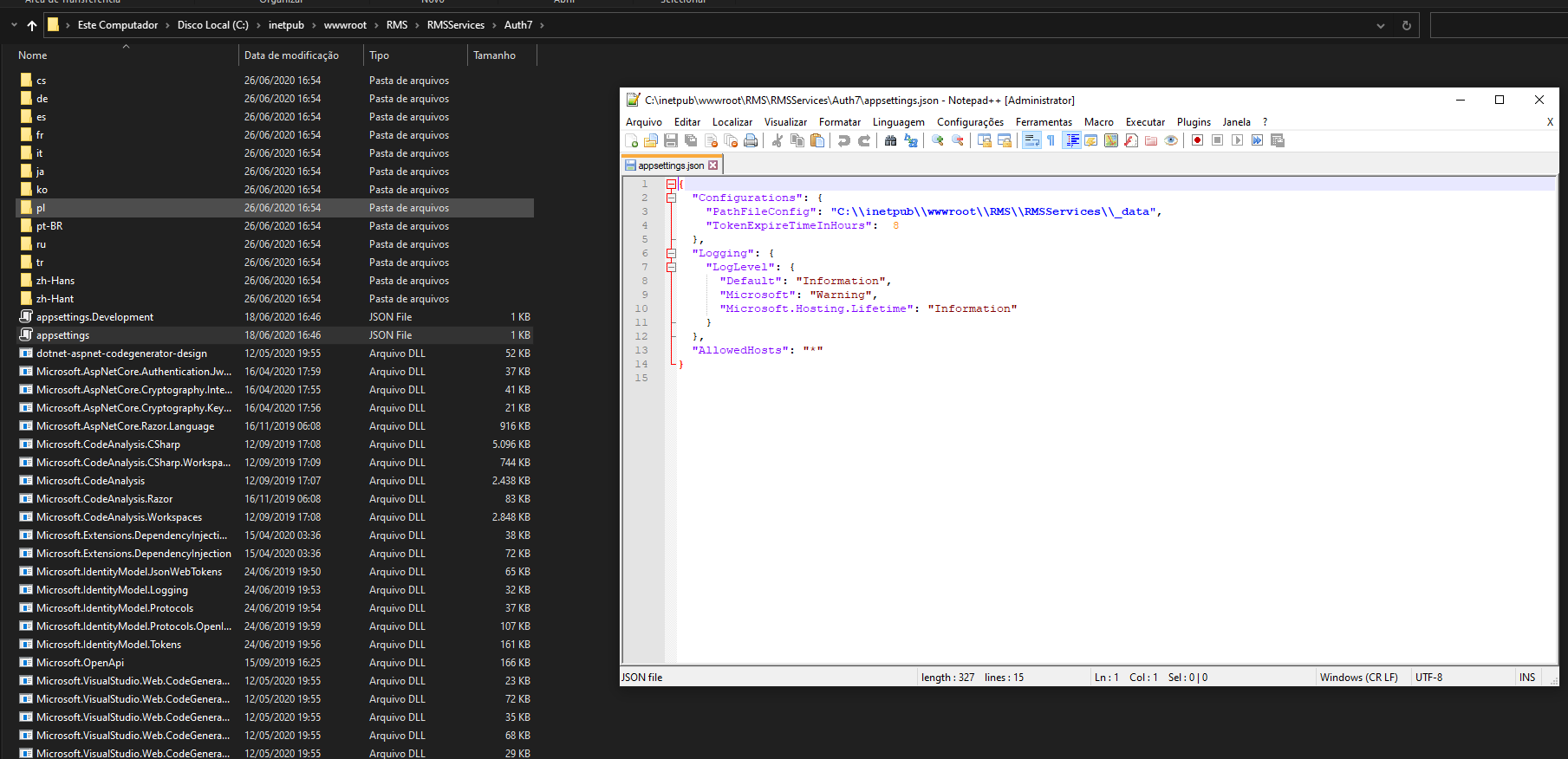Collapse the Configurations block fold marker
This screenshot has height=759, width=1568.
671,198
